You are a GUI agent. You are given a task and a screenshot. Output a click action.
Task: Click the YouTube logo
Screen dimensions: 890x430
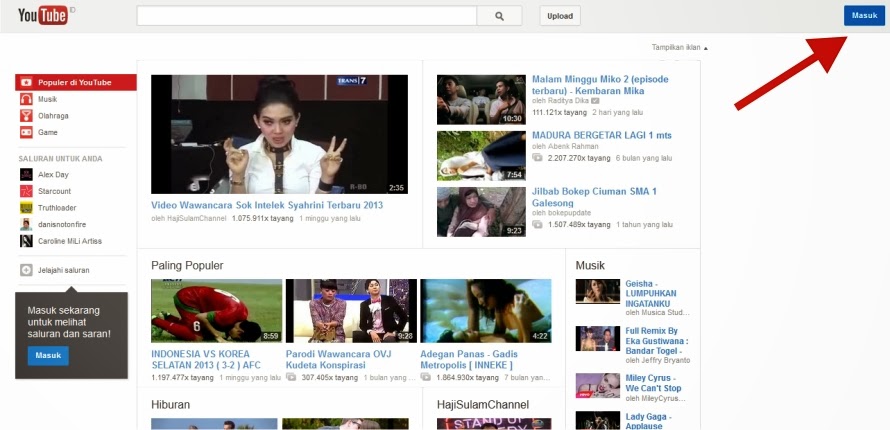pos(43,15)
